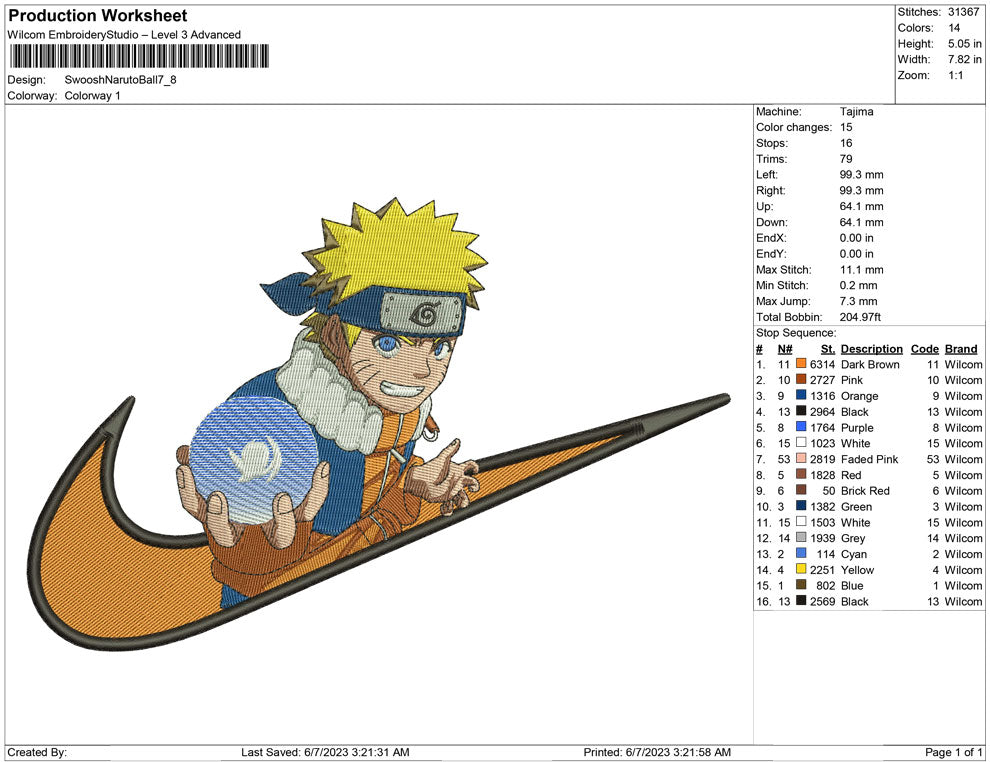Select the design name SwooshNarutoBall7_8

(x=121, y=80)
